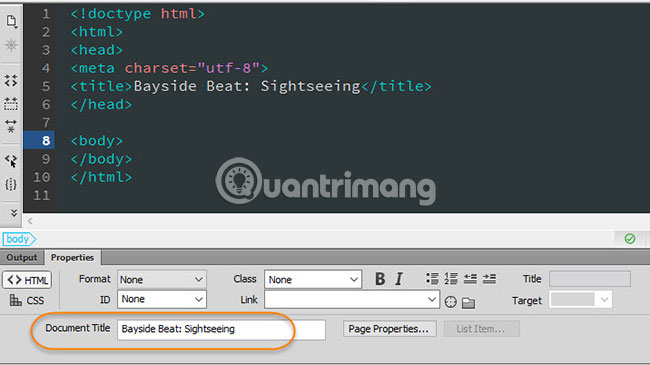Click the title text 'Bayside Beat: Sightseeing' in code
650x365 pixels.
247,86
